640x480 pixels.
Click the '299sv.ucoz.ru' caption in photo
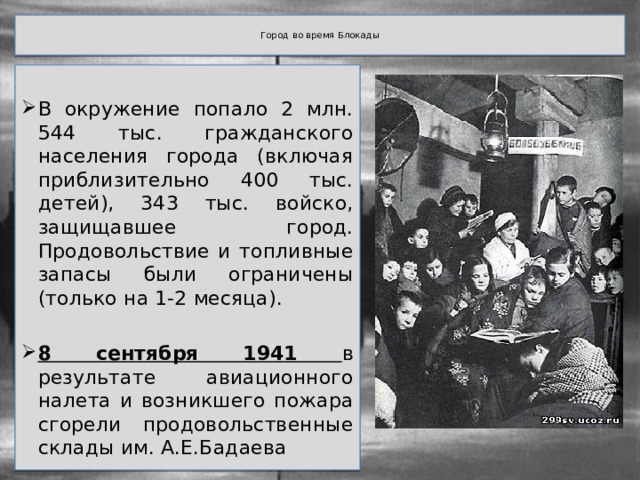click(x=580, y=420)
